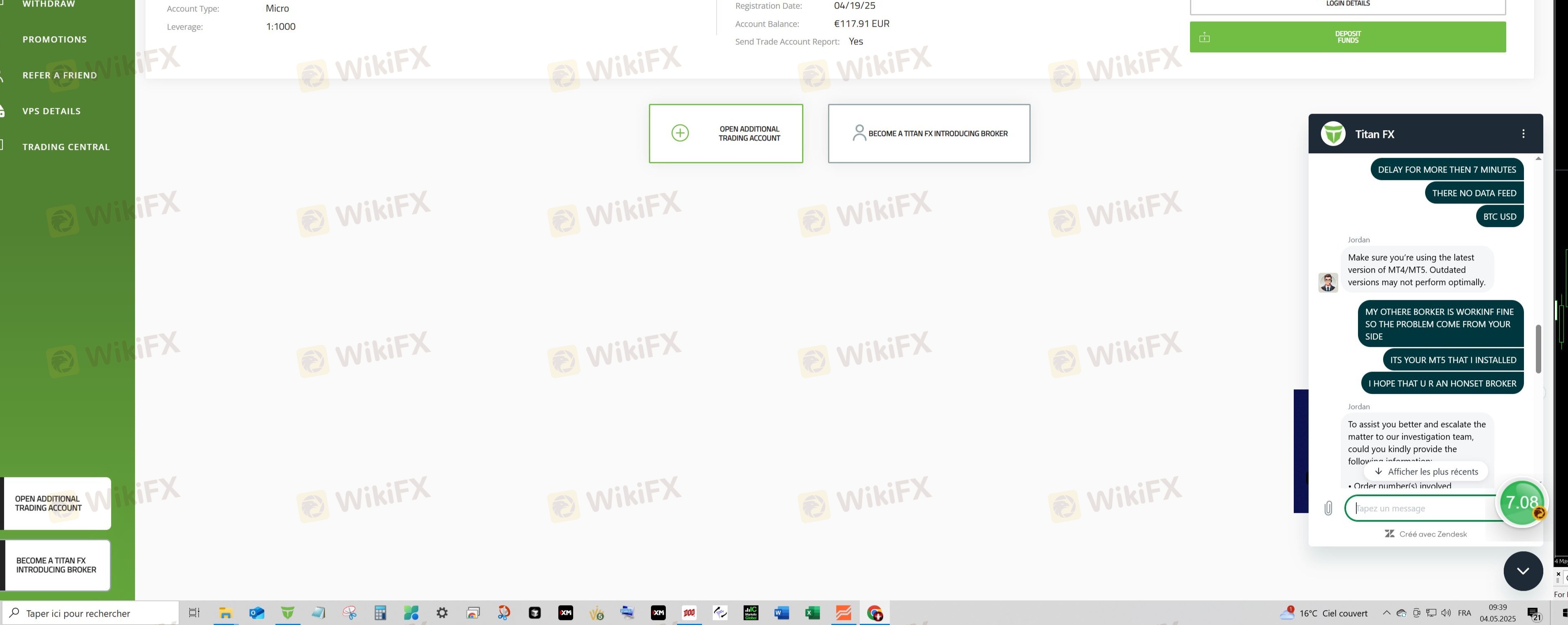Select Withdraw in the sidebar
This screenshot has height=625, width=1568.
(49, 4)
